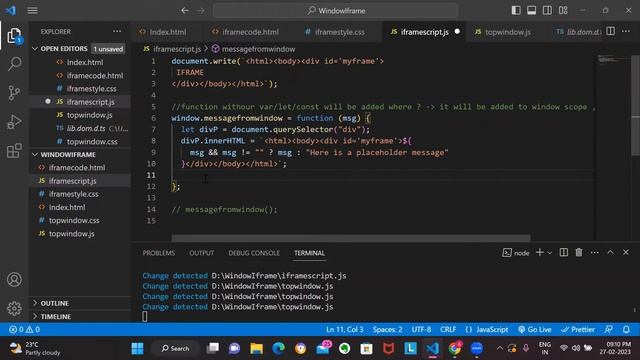
Task: Select topwindow.css in Open Editors list
Action: pyautogui.click(x=80, y=142)
